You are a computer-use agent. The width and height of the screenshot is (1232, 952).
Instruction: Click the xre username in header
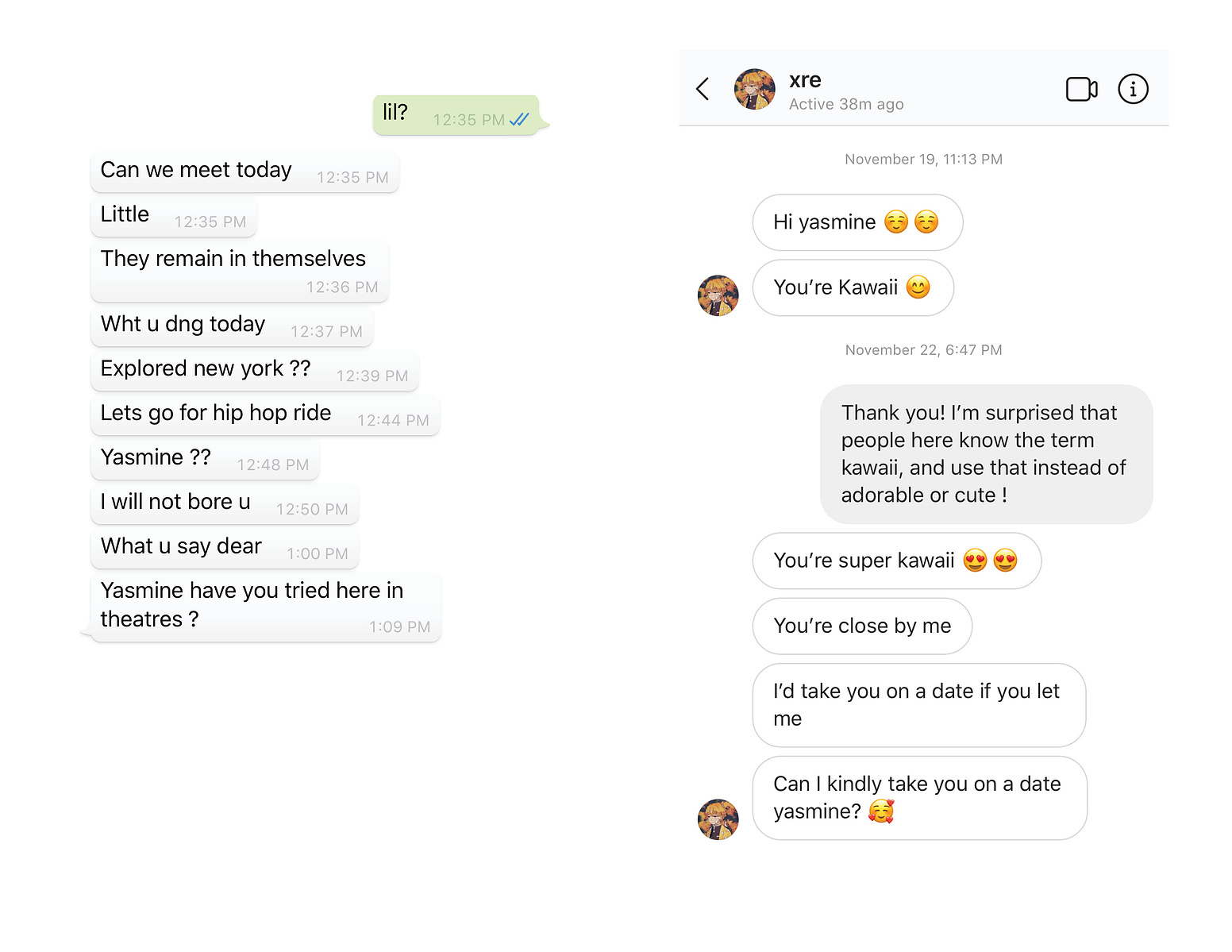pyautogui.click(x=805, y=80)
